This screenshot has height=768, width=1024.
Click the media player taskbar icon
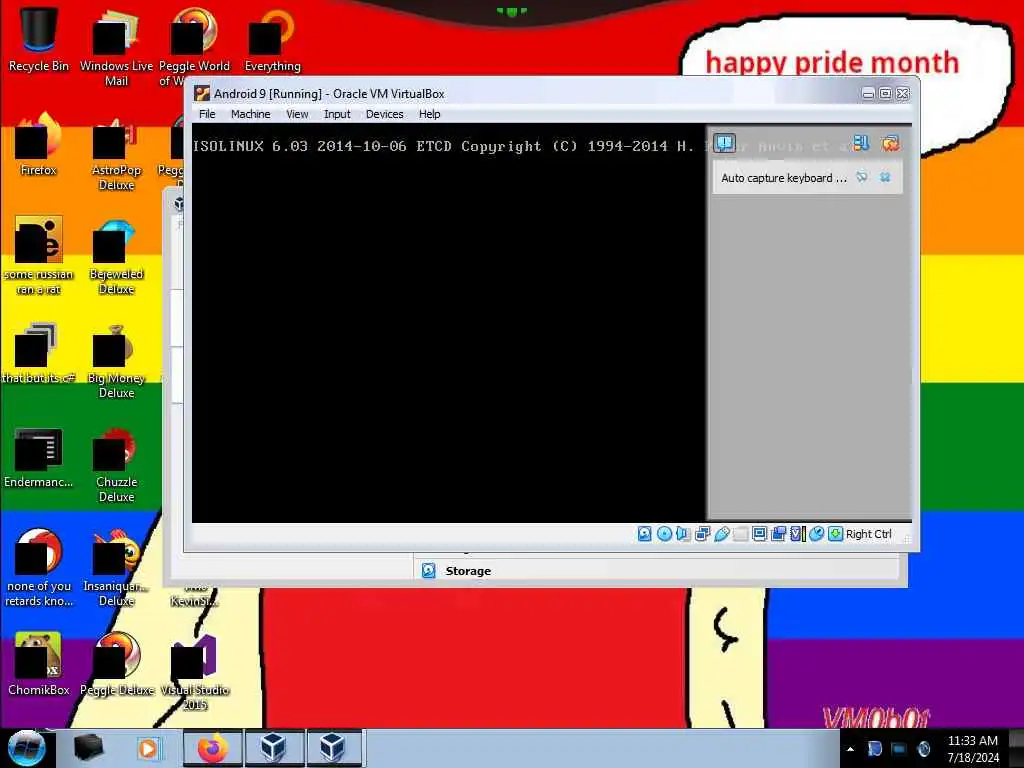click(148, 748)
